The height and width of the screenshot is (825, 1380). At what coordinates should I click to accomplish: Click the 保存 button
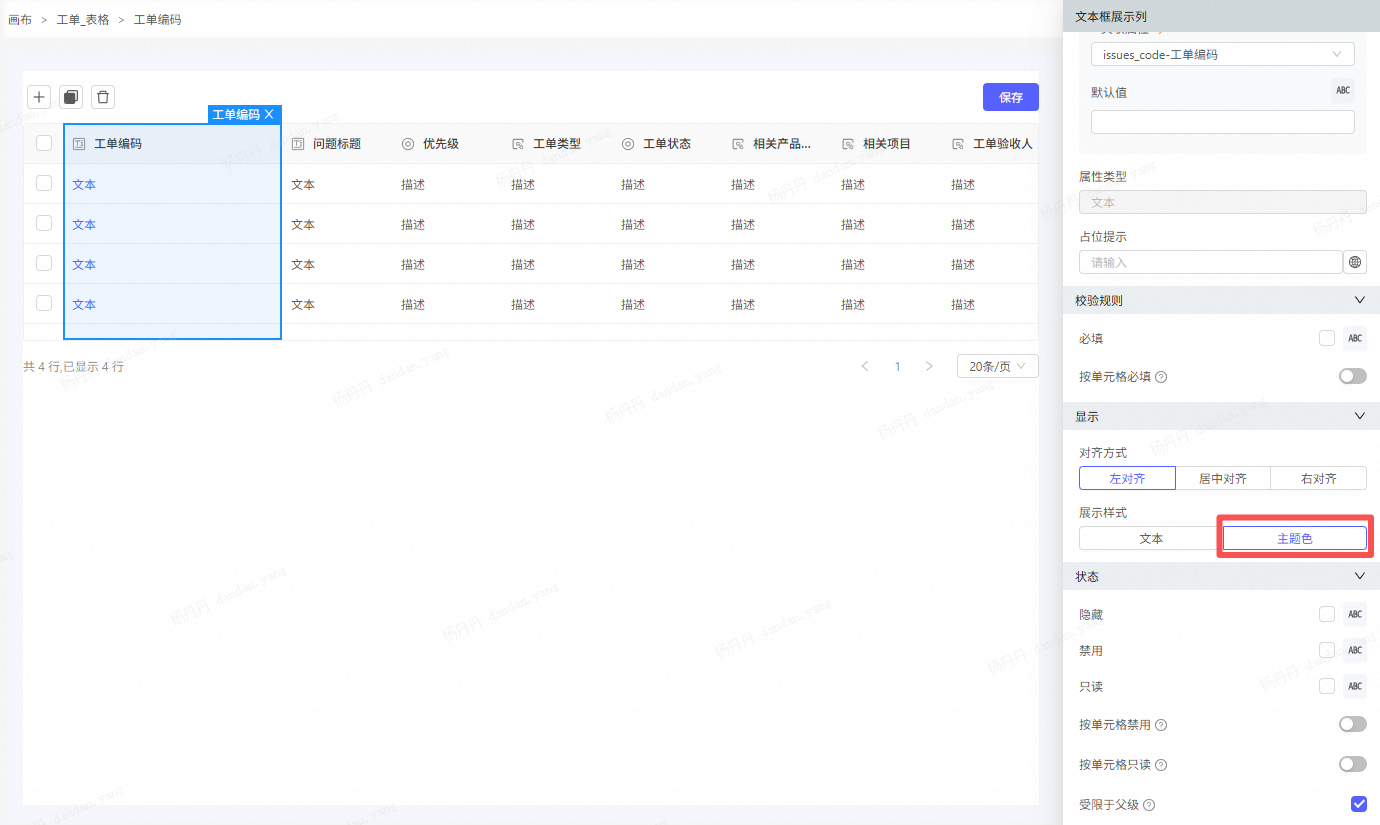pyautogui.click(x=1010, y=97)
